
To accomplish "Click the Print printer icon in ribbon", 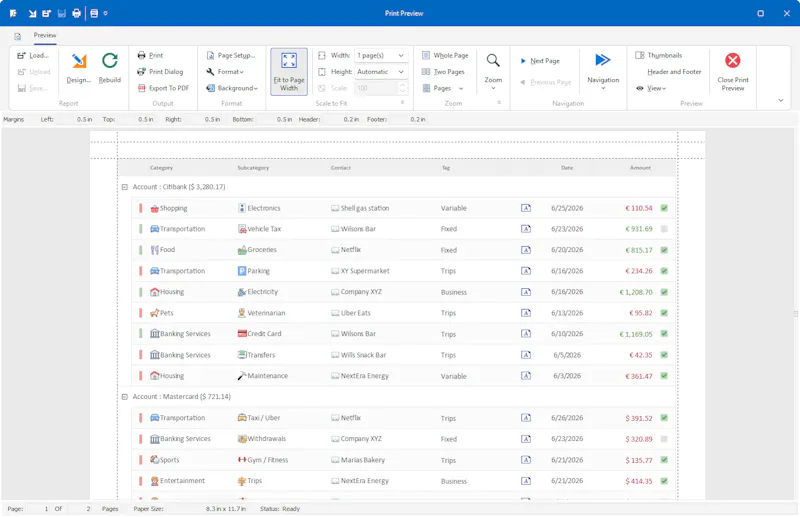I will (141, 55).
